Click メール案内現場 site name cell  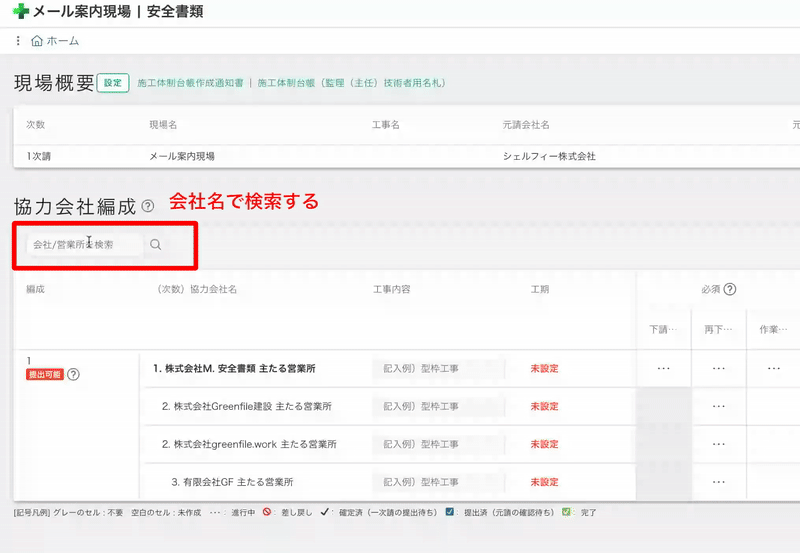pyautogui.click(x=182, y=156)
